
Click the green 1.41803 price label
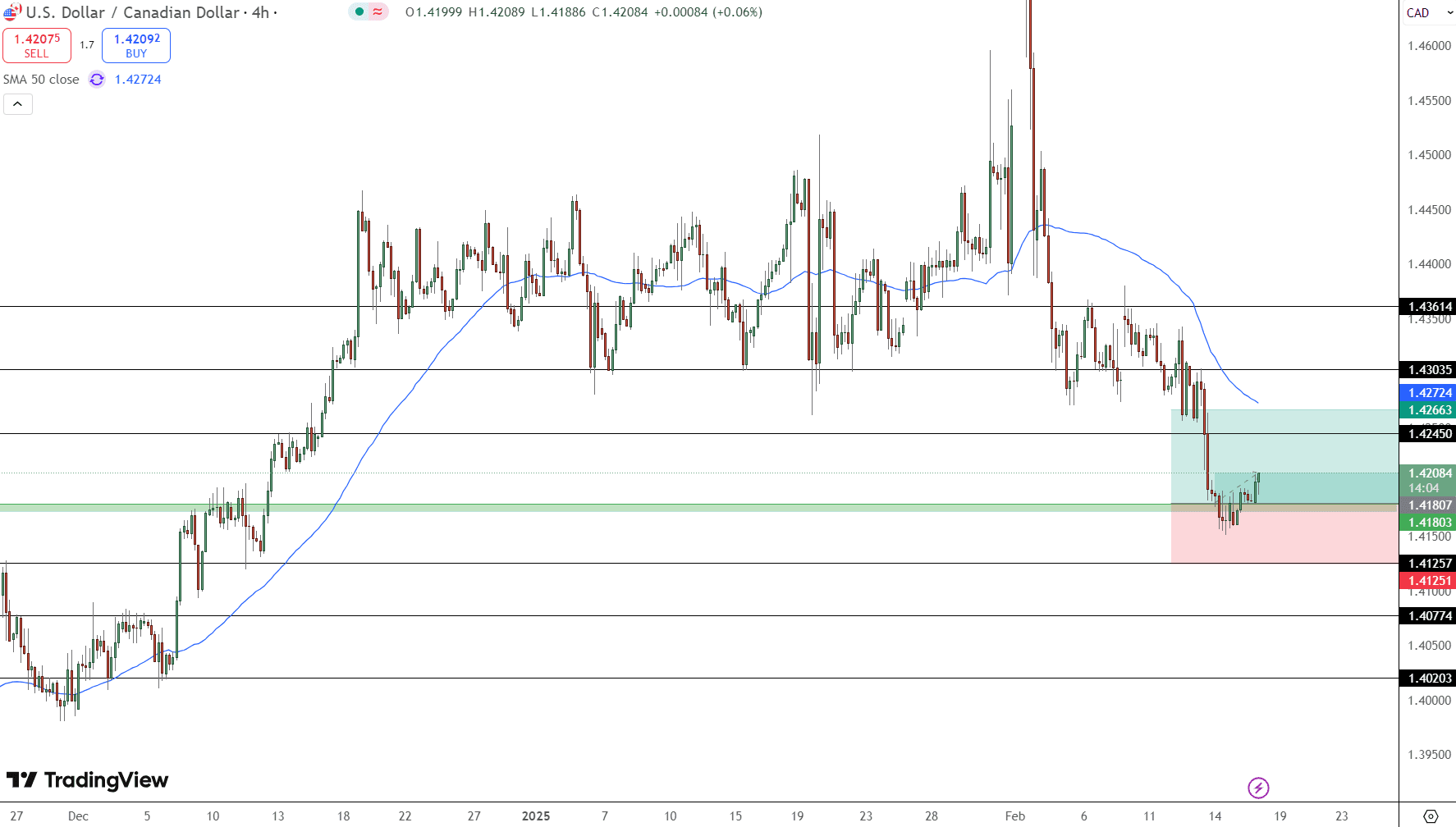[1428, 523]
